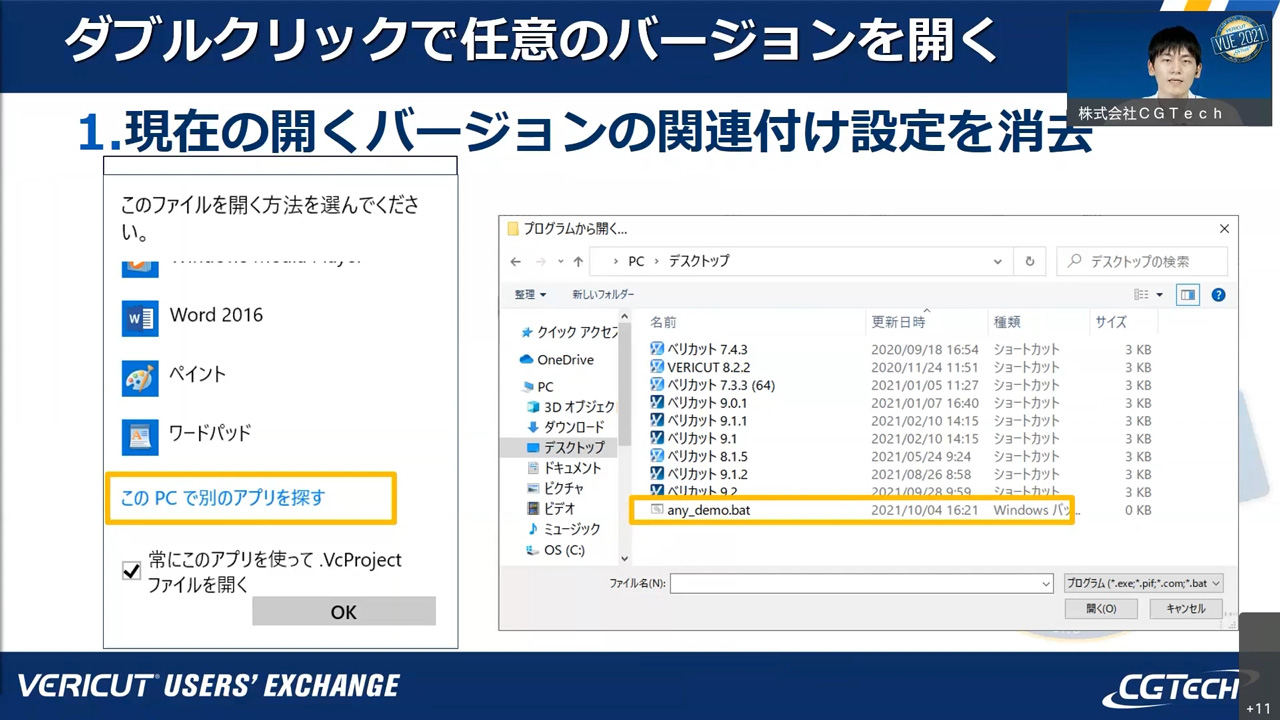The height and width of the screenshot is (720, 1280).
Task: Open 3D オブジェクト folder in sidebar
Action: (570, 407)
